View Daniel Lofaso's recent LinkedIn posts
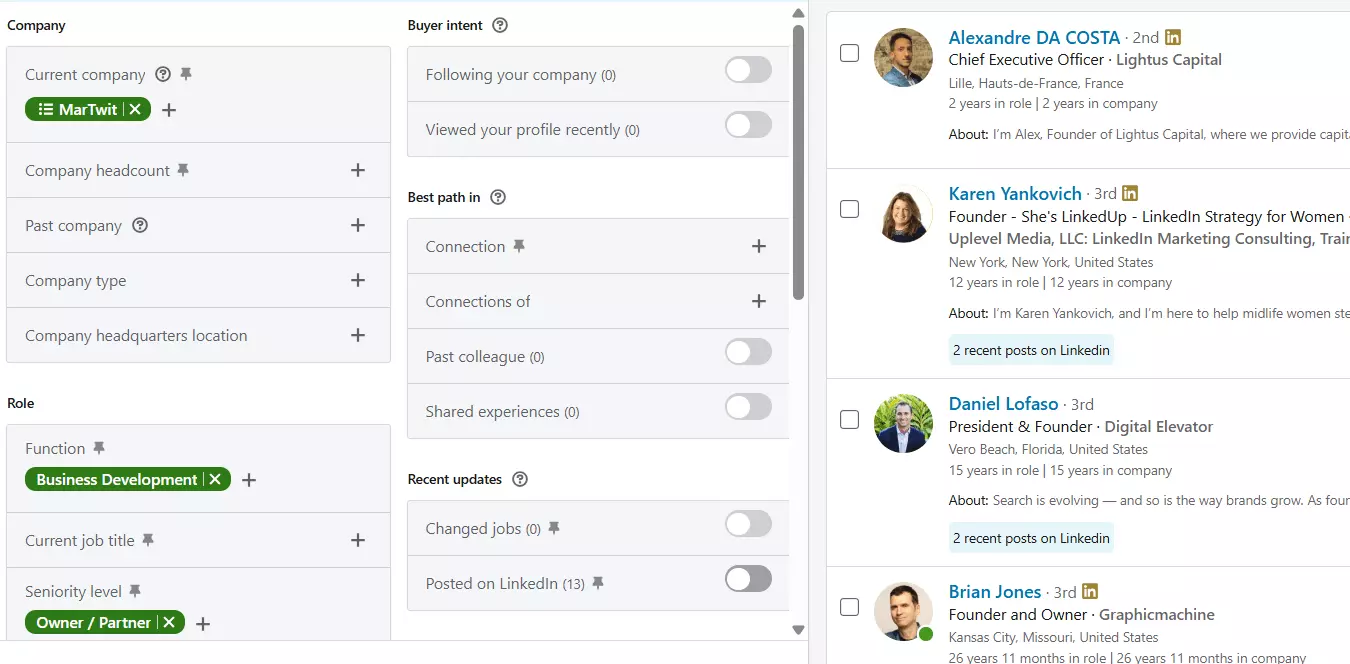Image resolution: width=1350 pixels, height=664 pixels. [1030, 537]
